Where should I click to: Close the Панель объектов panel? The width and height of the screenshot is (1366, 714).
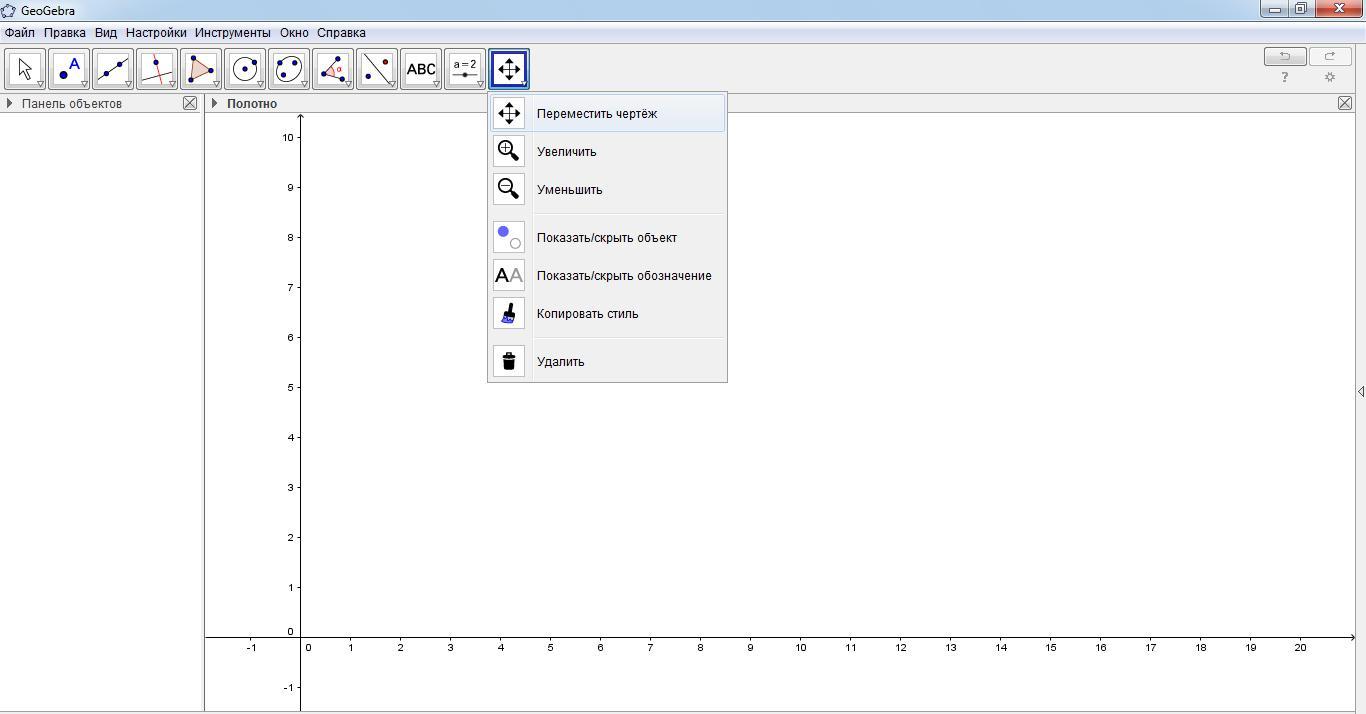coord(190,103)
